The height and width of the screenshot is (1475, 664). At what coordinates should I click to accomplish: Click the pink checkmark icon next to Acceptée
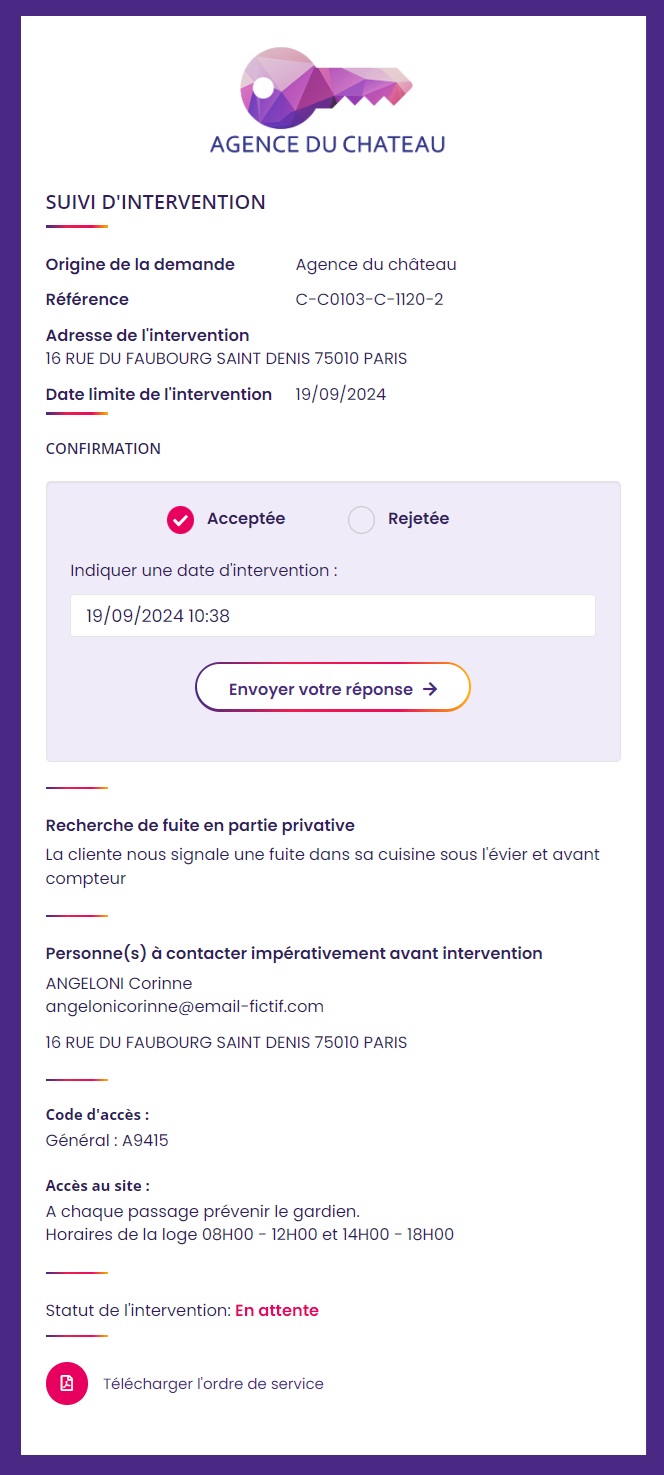click(x=180, y=519)
